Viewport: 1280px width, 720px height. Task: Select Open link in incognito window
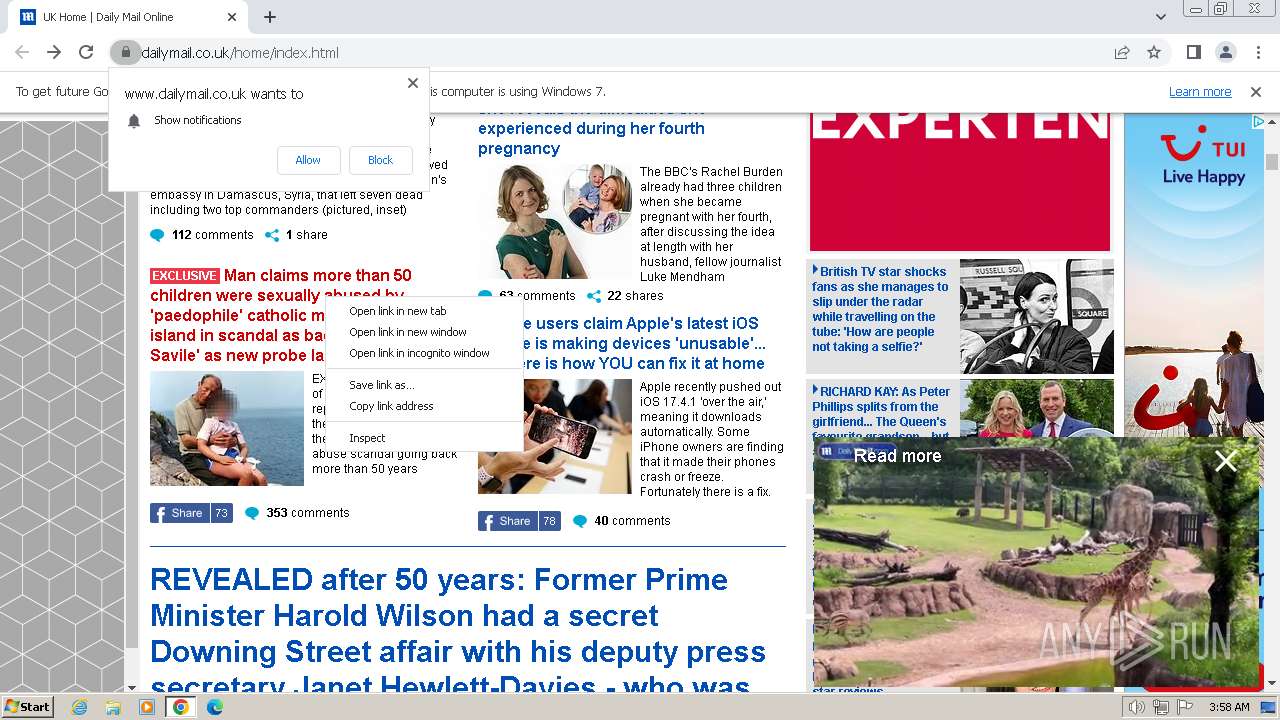(x=424, y=353)
